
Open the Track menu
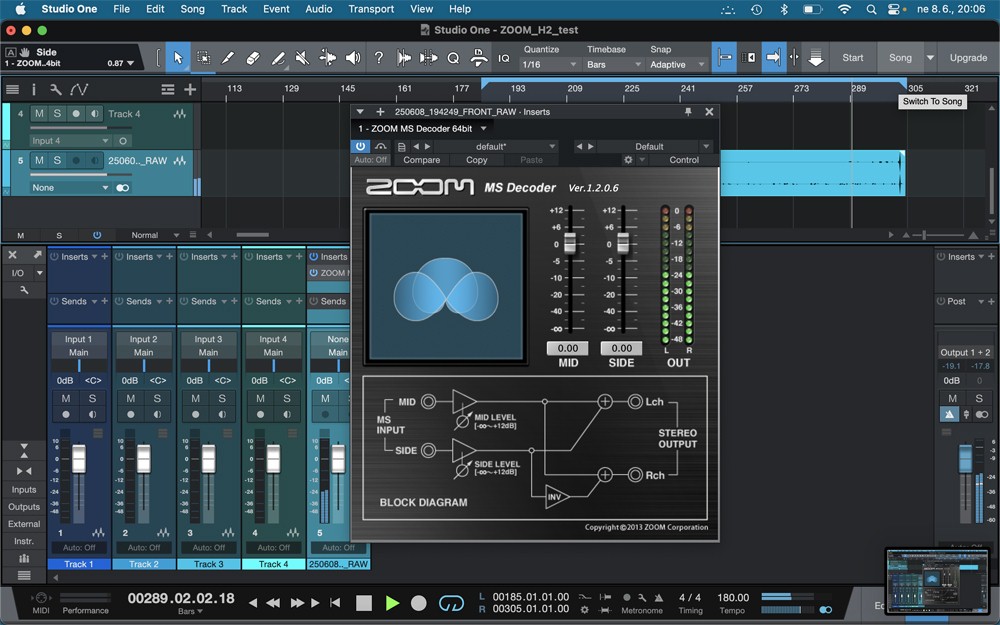[234, 9]
